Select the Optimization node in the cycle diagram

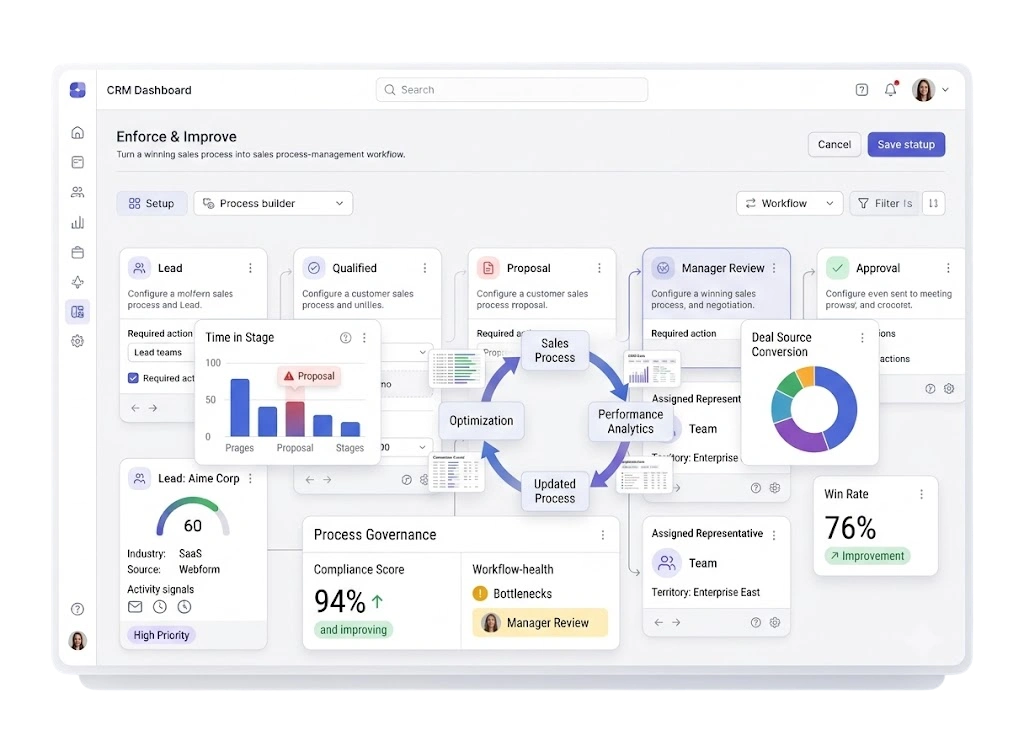click(x=481, y=421)
